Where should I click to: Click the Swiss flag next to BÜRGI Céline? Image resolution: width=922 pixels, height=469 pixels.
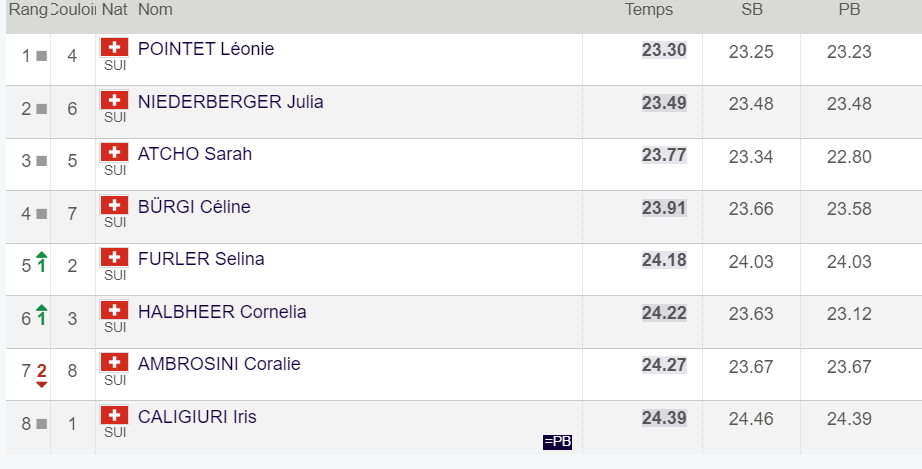click(115, 205)
